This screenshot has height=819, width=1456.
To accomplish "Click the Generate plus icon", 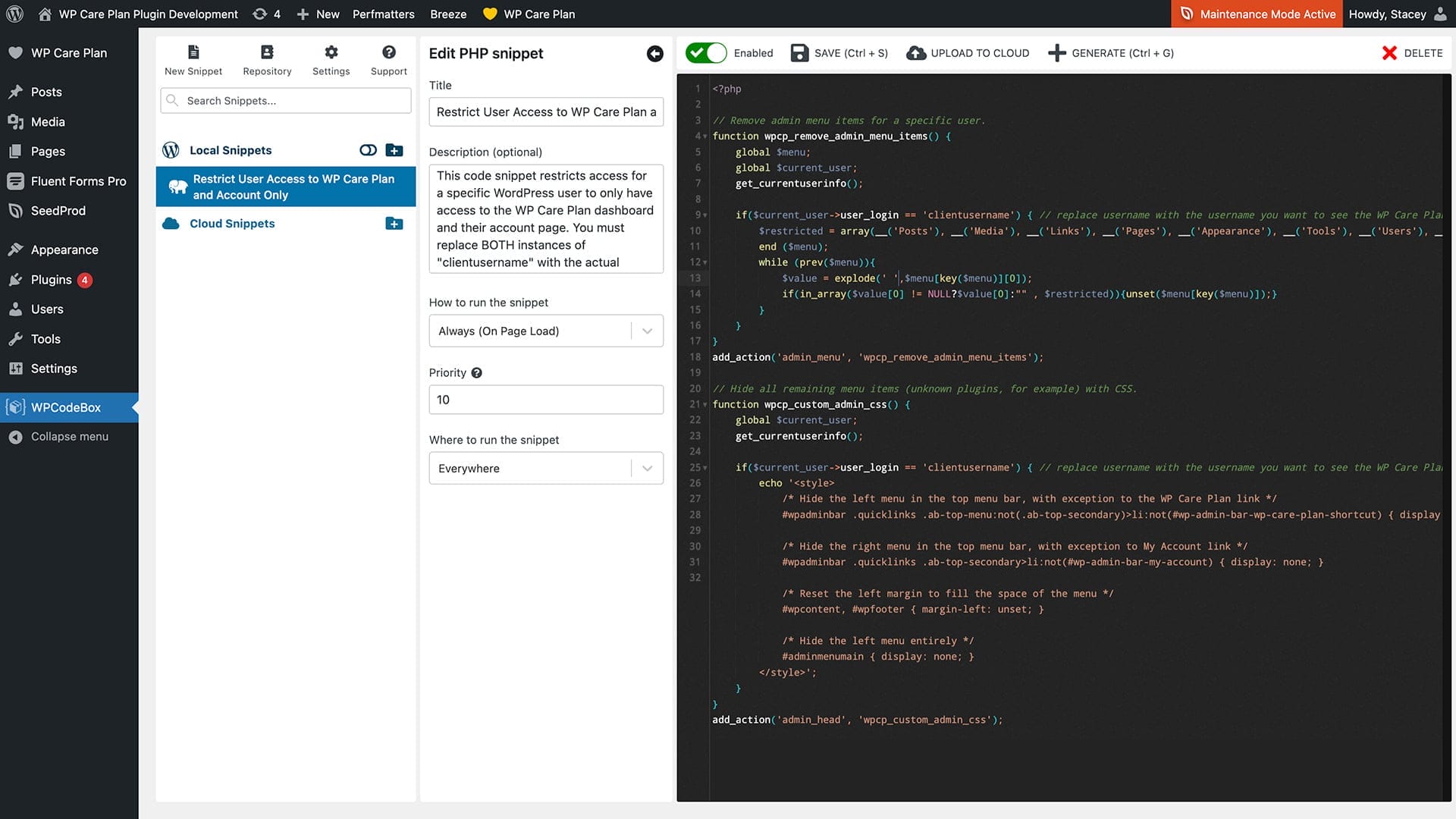I will pyautogui.click(x=1056, y=53).
